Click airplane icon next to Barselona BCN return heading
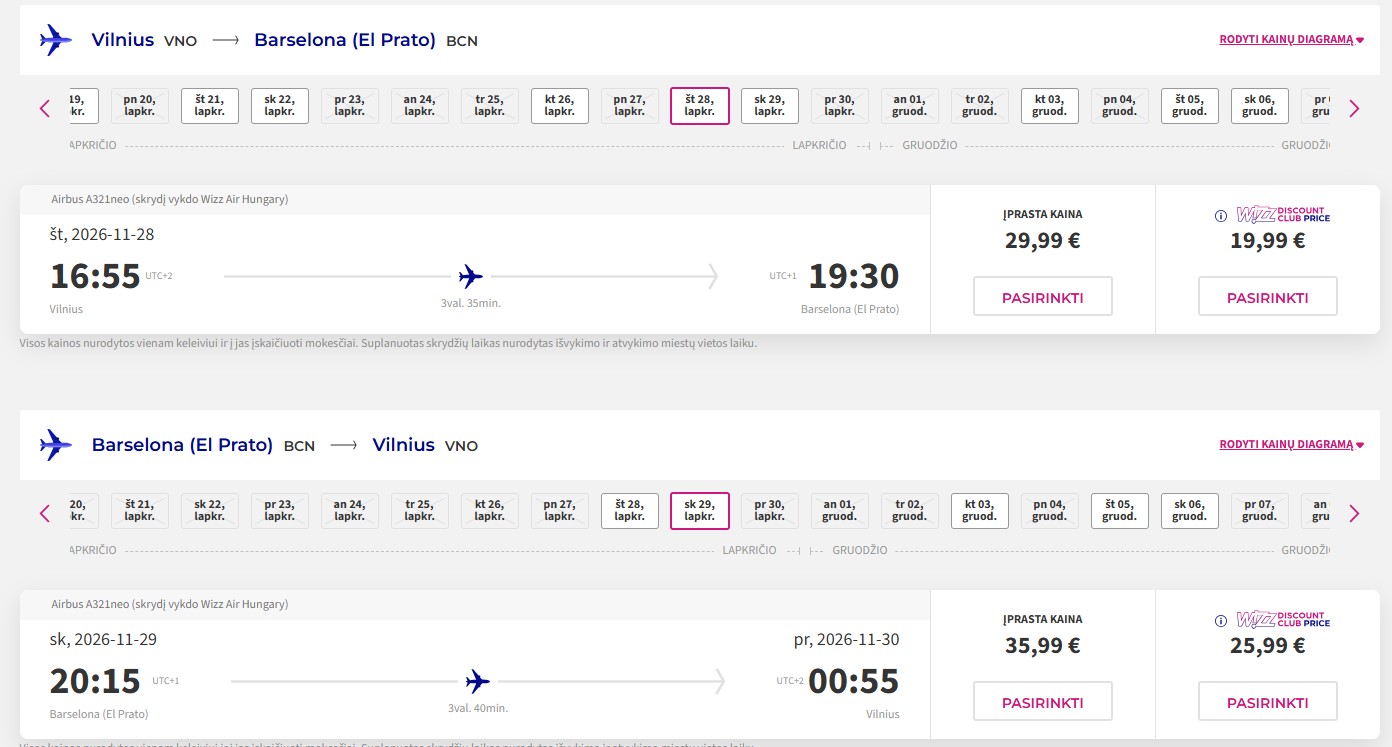The height and width of the screenshot is (747, 1392). pos(56,445)
